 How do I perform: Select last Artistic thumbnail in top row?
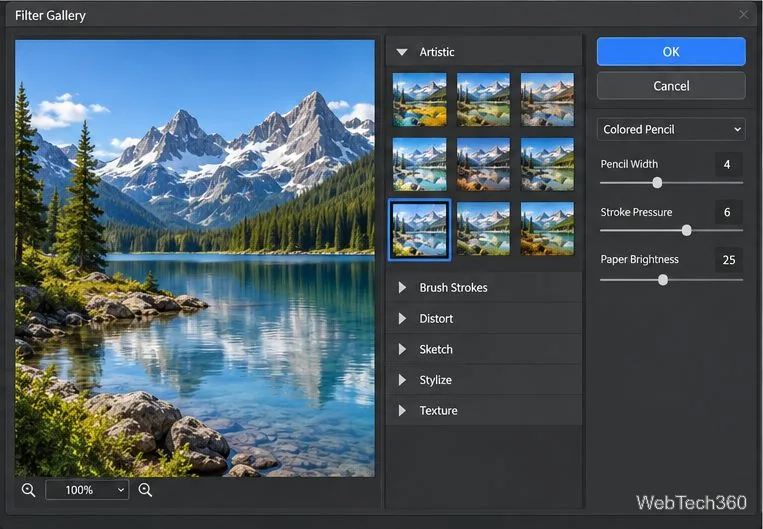click(x=547, y=100)
